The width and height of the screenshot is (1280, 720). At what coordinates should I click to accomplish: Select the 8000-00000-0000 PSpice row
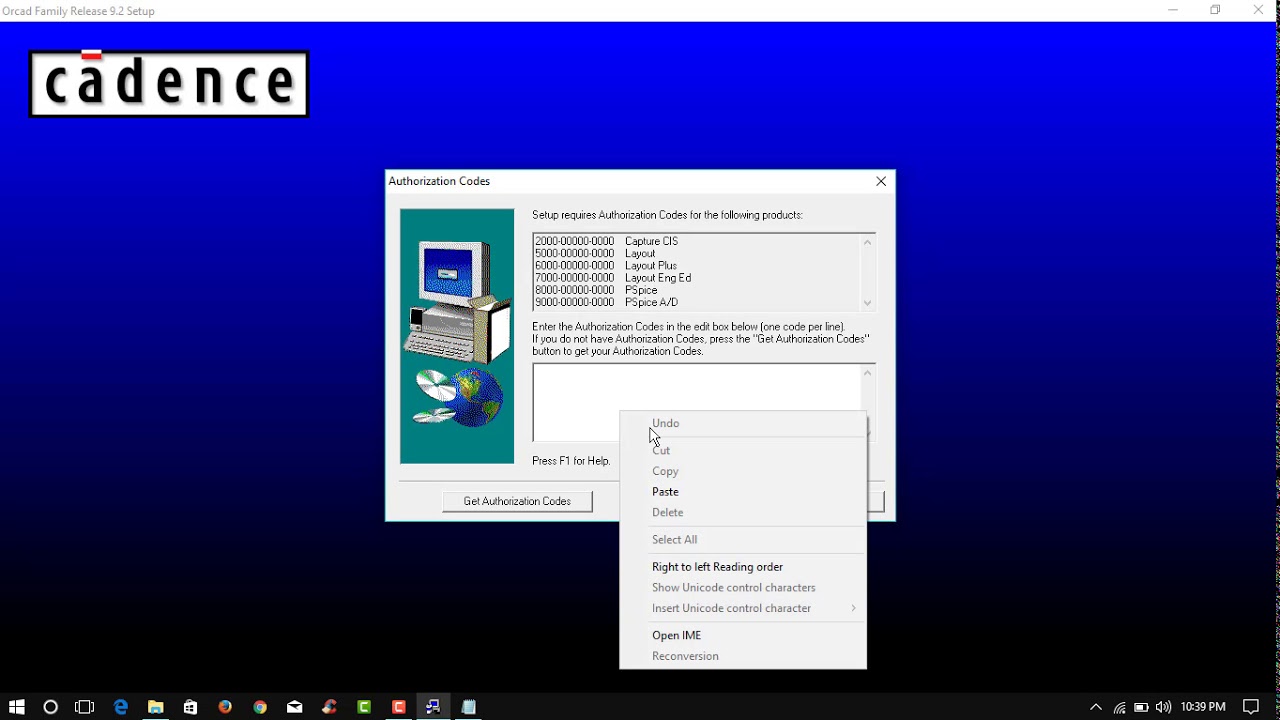696,290
